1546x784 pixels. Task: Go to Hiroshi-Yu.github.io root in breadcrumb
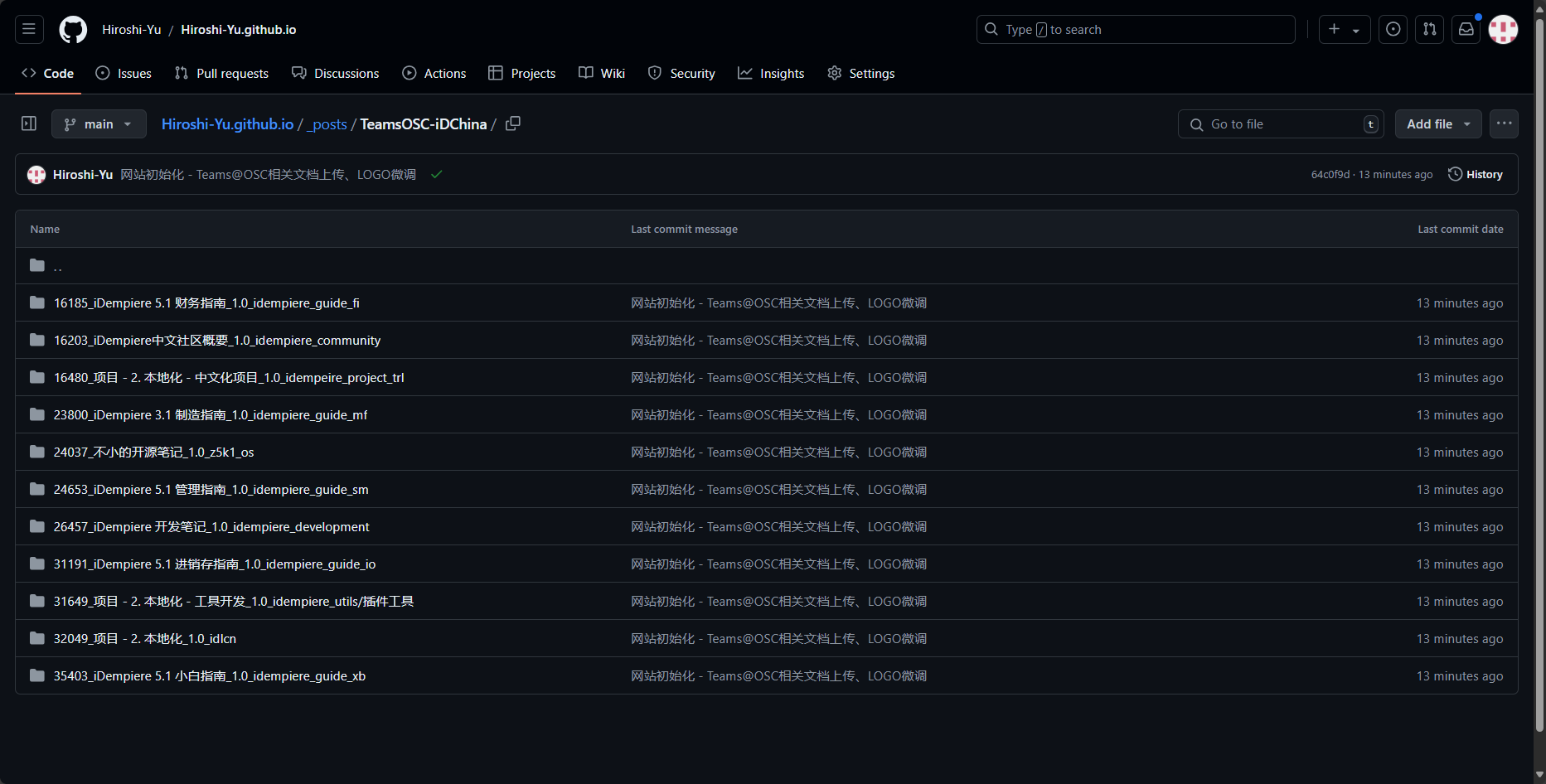227,123
